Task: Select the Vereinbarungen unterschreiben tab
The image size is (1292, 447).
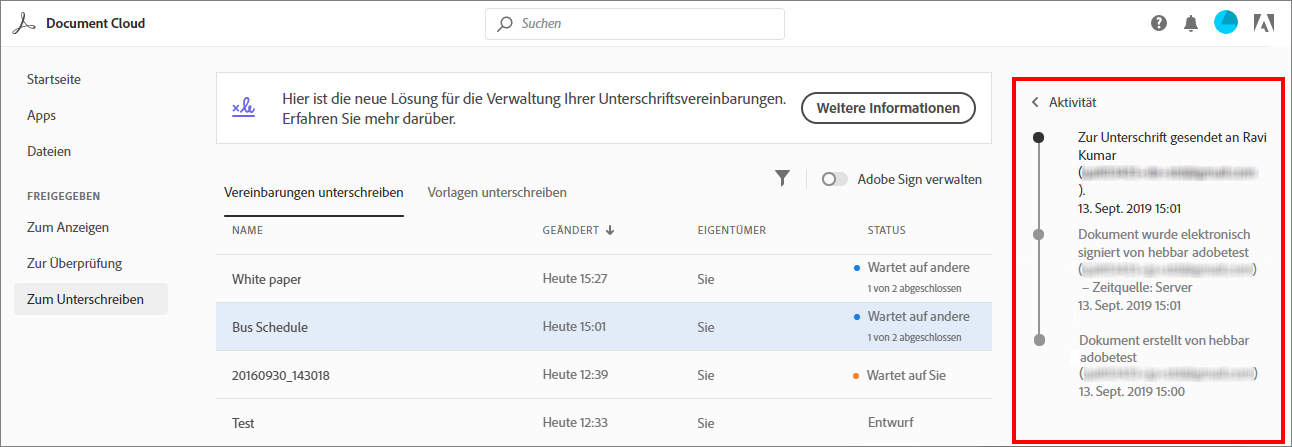Action: point(313,192)
